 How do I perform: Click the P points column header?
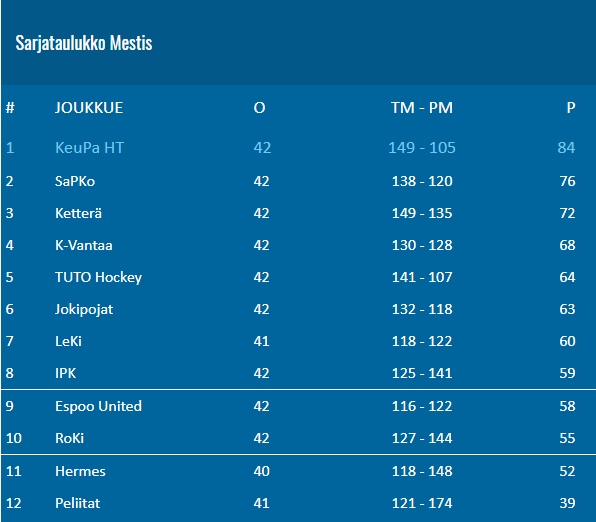pyautogui.click(x=571, y=108)
